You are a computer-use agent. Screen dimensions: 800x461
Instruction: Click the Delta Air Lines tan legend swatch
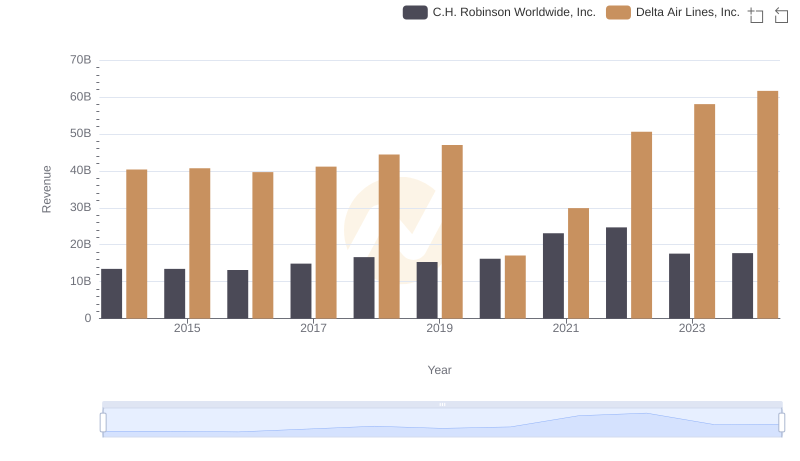tap(618, 12)
